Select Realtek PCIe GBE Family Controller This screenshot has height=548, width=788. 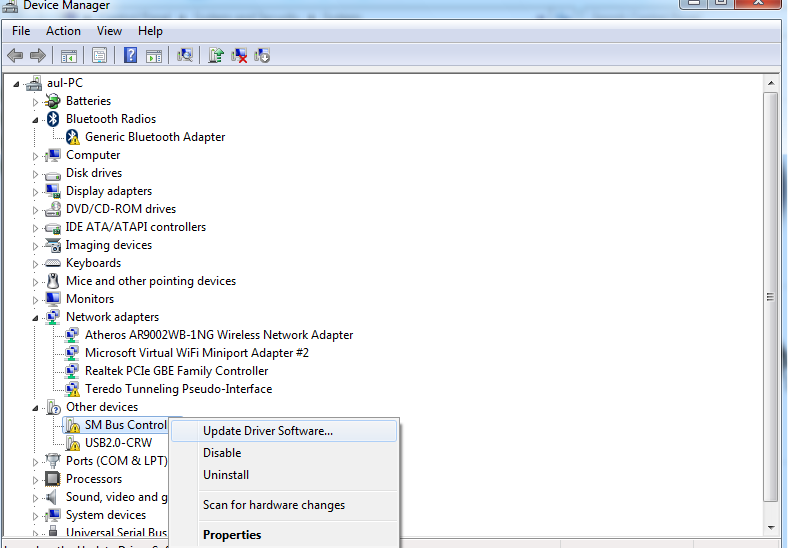click(176, 372)
